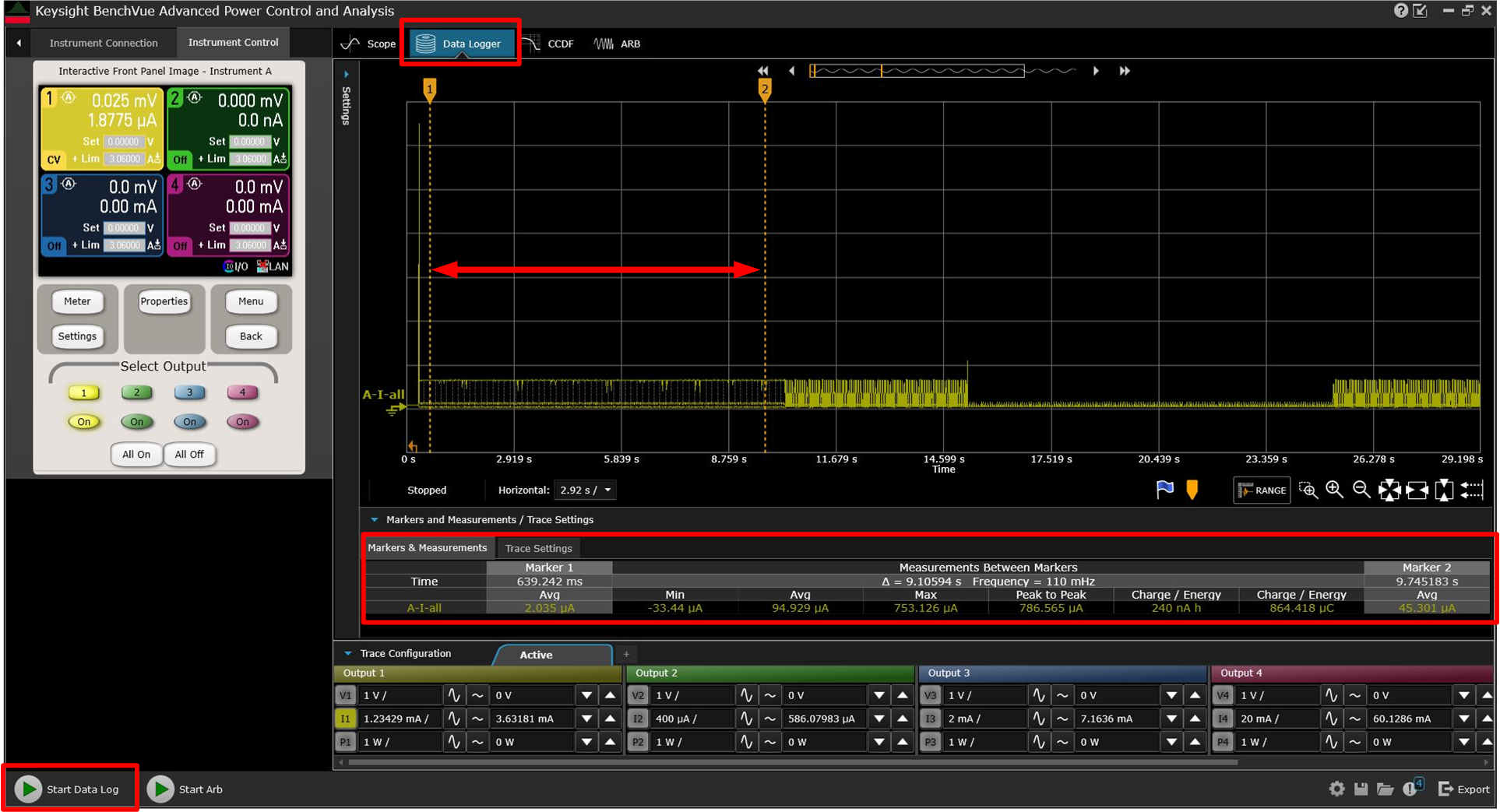Jump to end with double-right arrow
Image resolution: width=1500 pixels, height=812 pixels.
click(x=1125, y=71)
